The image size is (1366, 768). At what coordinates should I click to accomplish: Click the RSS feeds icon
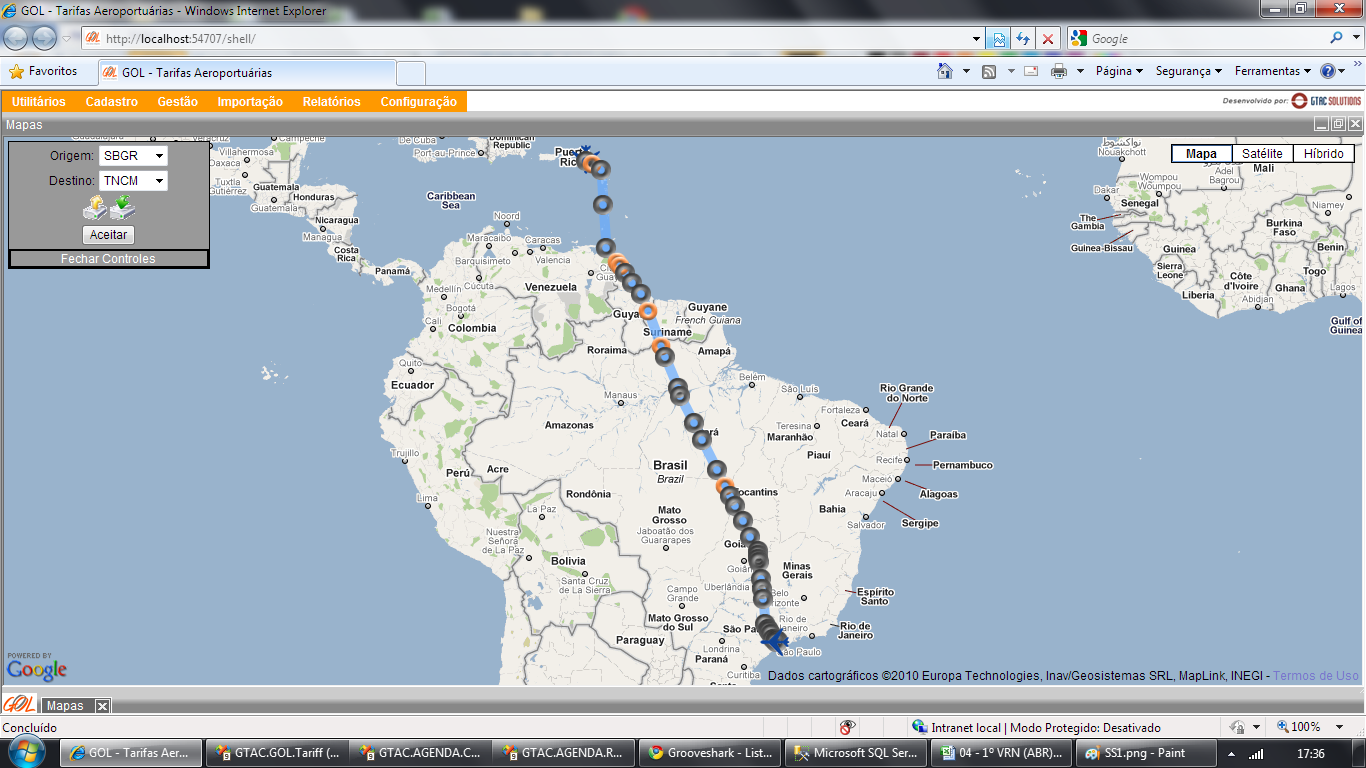coord(989,71)
